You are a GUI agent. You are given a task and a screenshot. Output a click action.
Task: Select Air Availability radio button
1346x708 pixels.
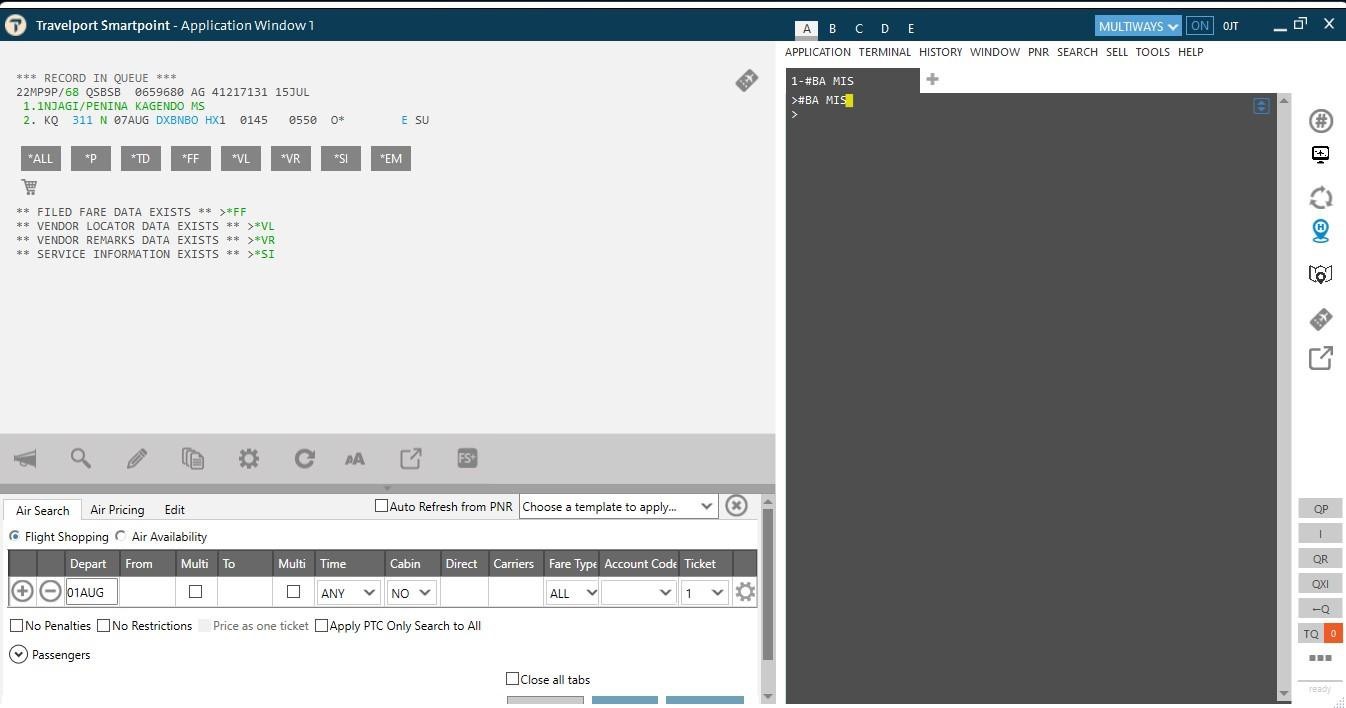(121, 536)
